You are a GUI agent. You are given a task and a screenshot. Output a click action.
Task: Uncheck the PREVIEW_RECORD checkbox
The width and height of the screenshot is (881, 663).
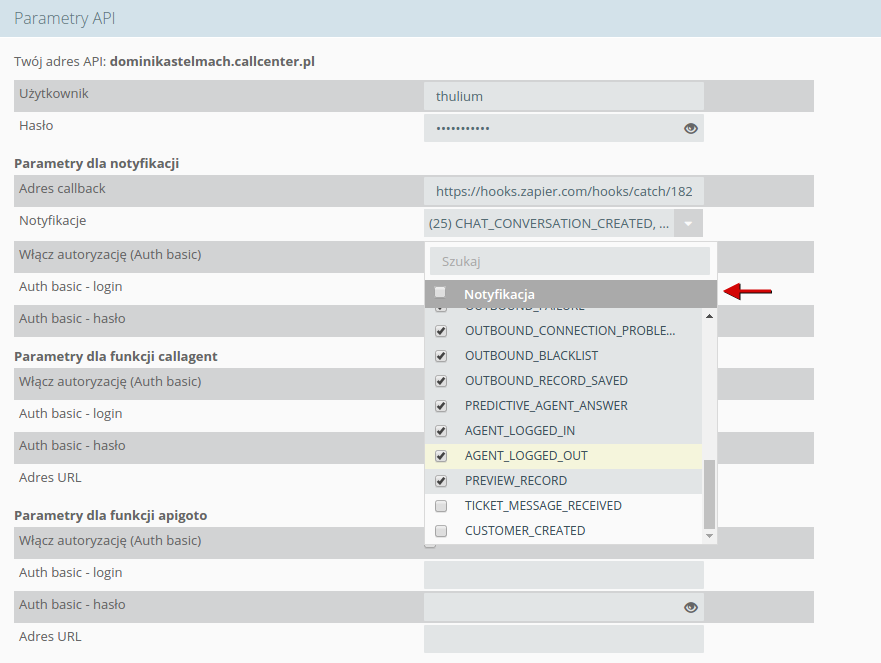pyautogui.click(x=441, y=481)
